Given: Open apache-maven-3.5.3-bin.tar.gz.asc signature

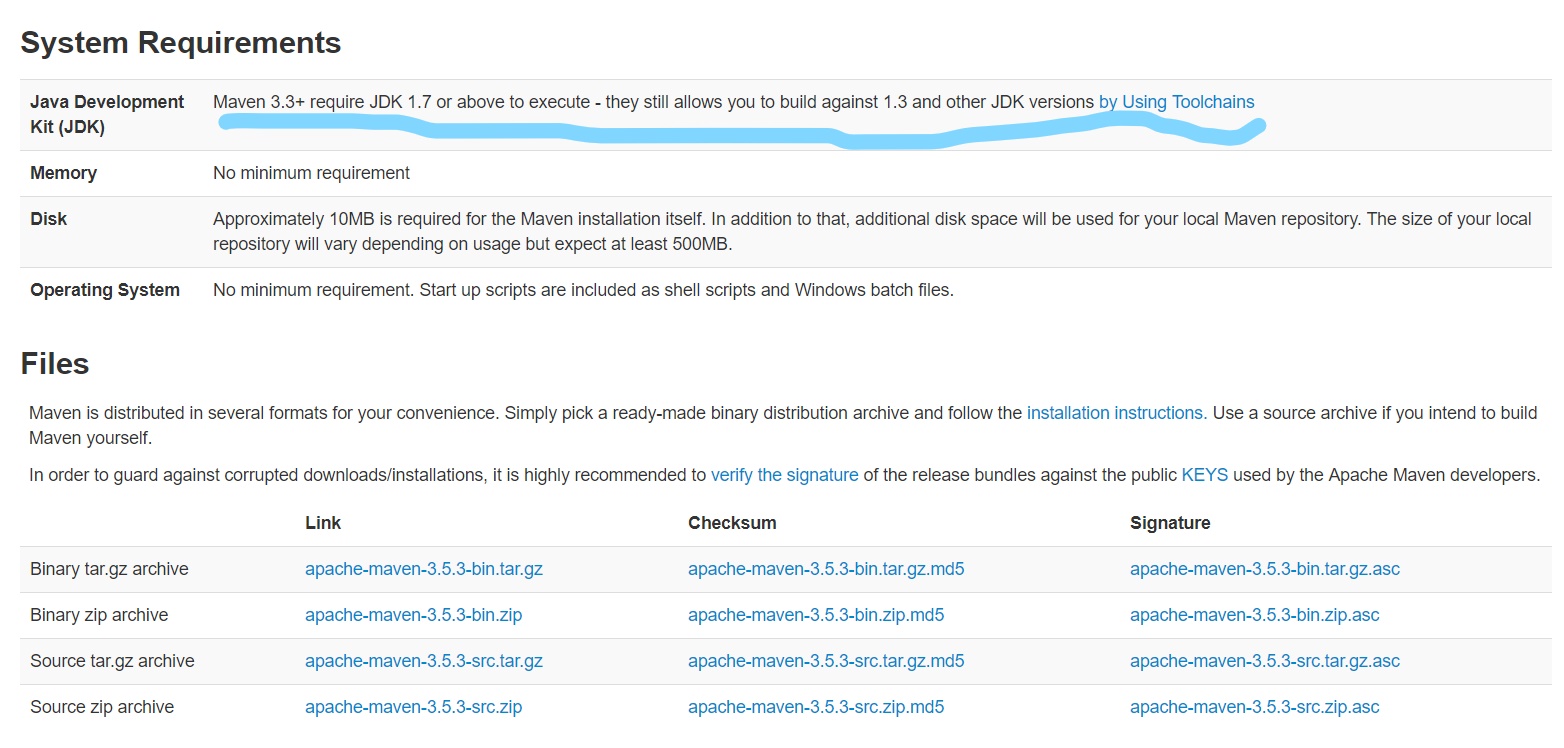Looking at the screenshot, I should [x=1265, y=569].
